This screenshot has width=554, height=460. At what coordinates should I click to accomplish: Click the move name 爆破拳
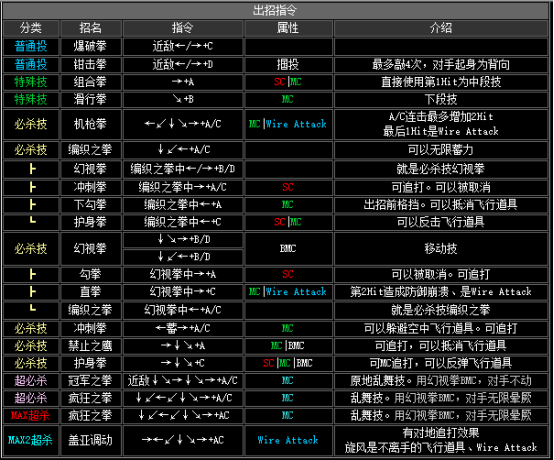point(90,46)
